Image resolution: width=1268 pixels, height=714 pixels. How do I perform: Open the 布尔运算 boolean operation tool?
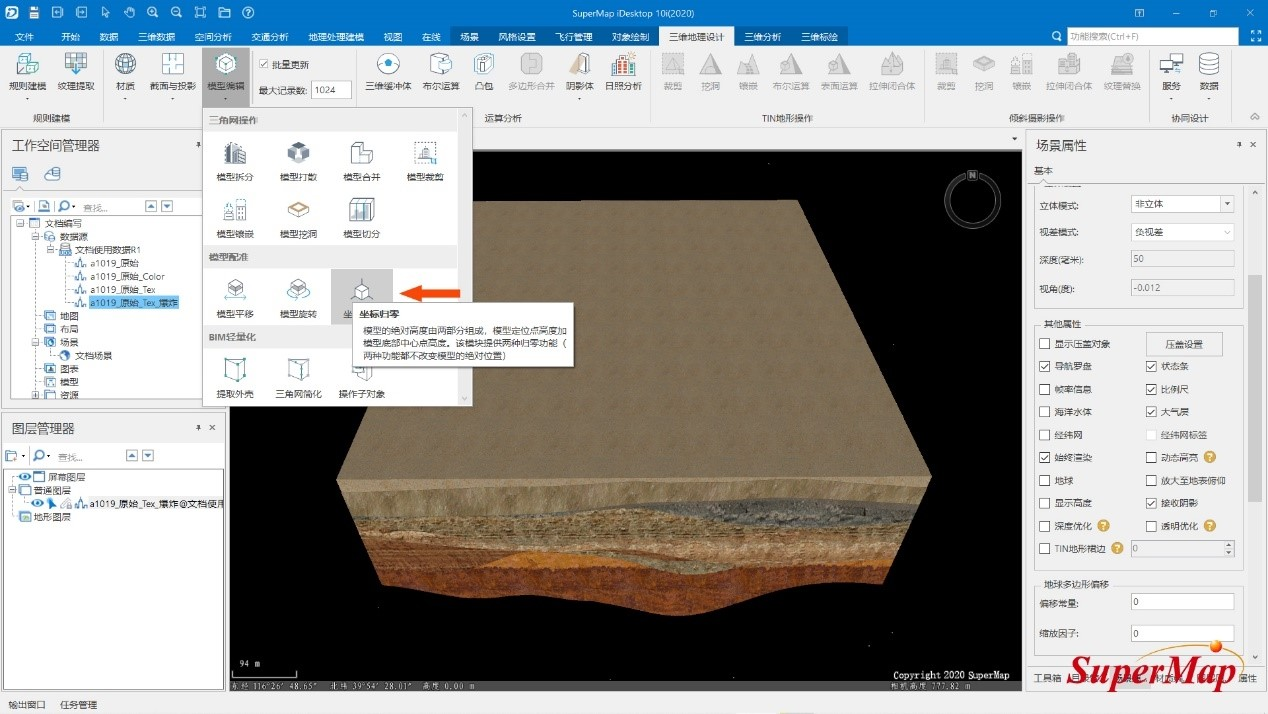pyautogui.click(x=440, y=72)
